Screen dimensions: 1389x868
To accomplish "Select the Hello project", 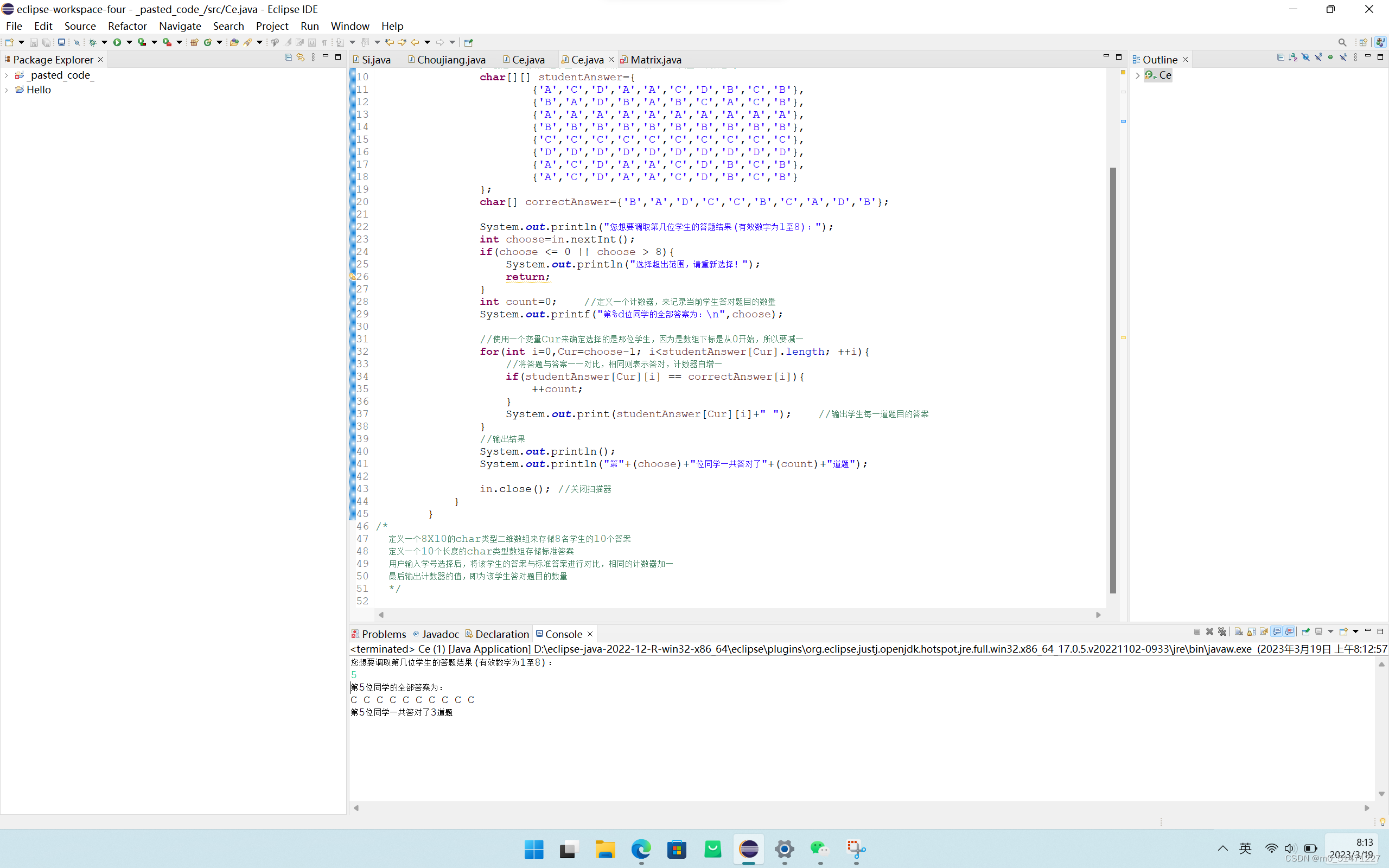I will pos(39,90).
